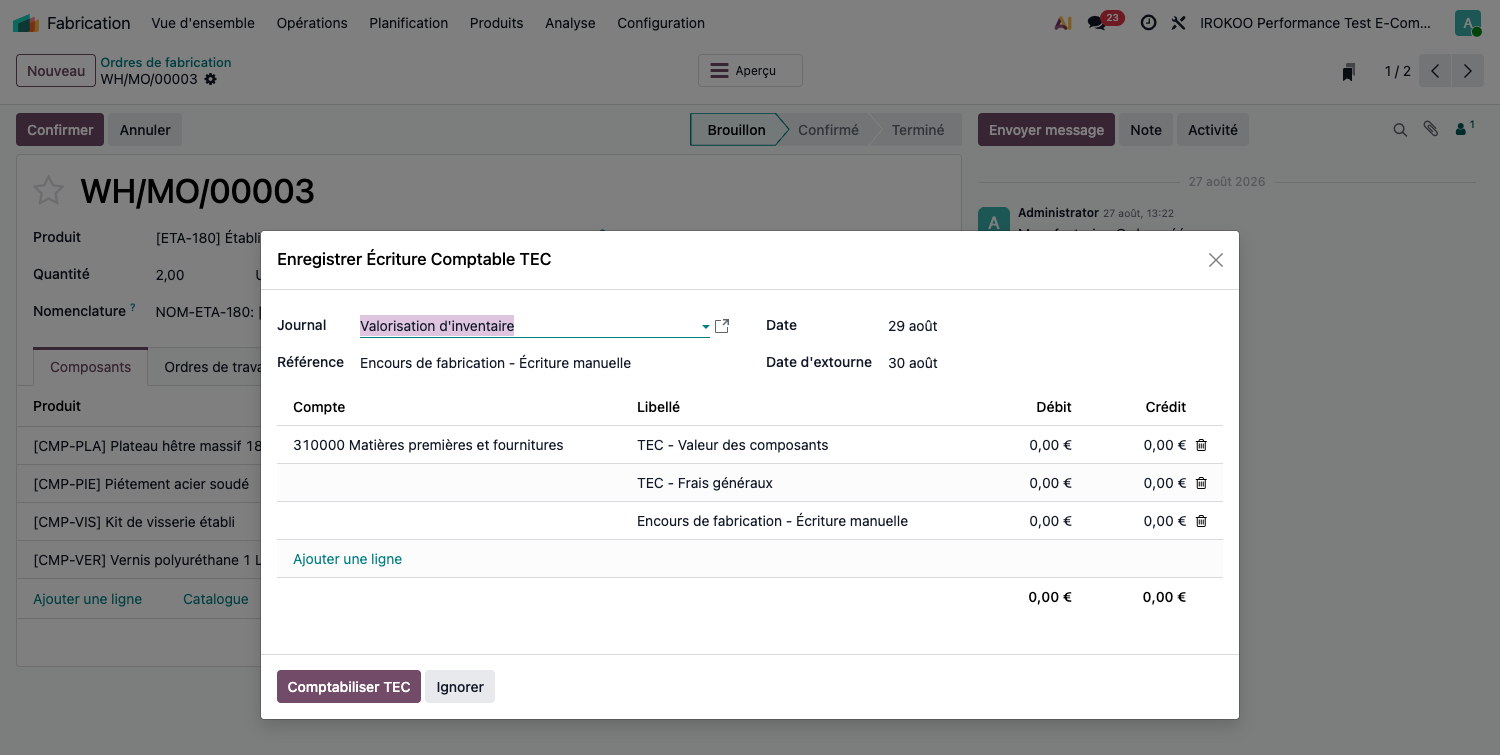Click the Annuler button
1500x755 pixels.
(x=145, y=130)
